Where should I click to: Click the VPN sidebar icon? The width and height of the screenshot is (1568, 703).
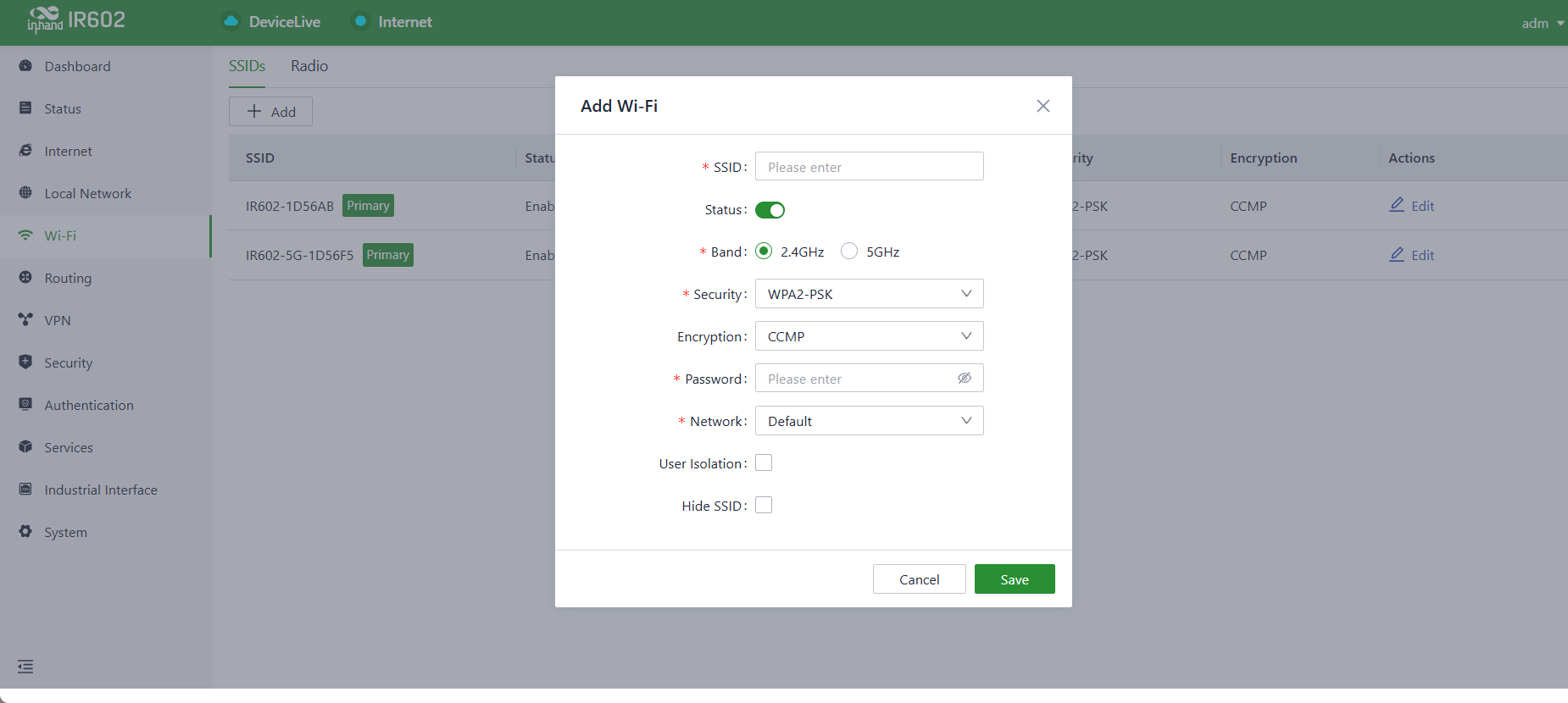pos(25,320)
